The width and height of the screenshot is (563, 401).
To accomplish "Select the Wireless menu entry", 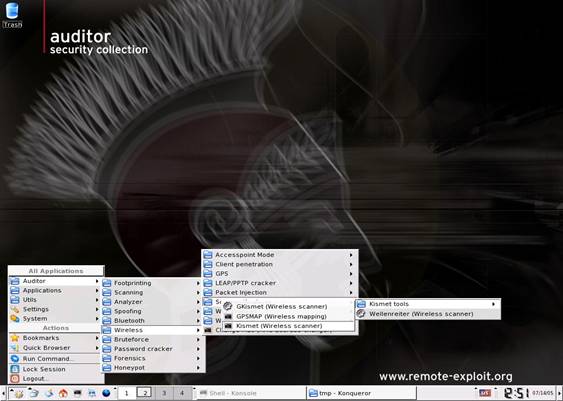I will (x=152, y=330).
